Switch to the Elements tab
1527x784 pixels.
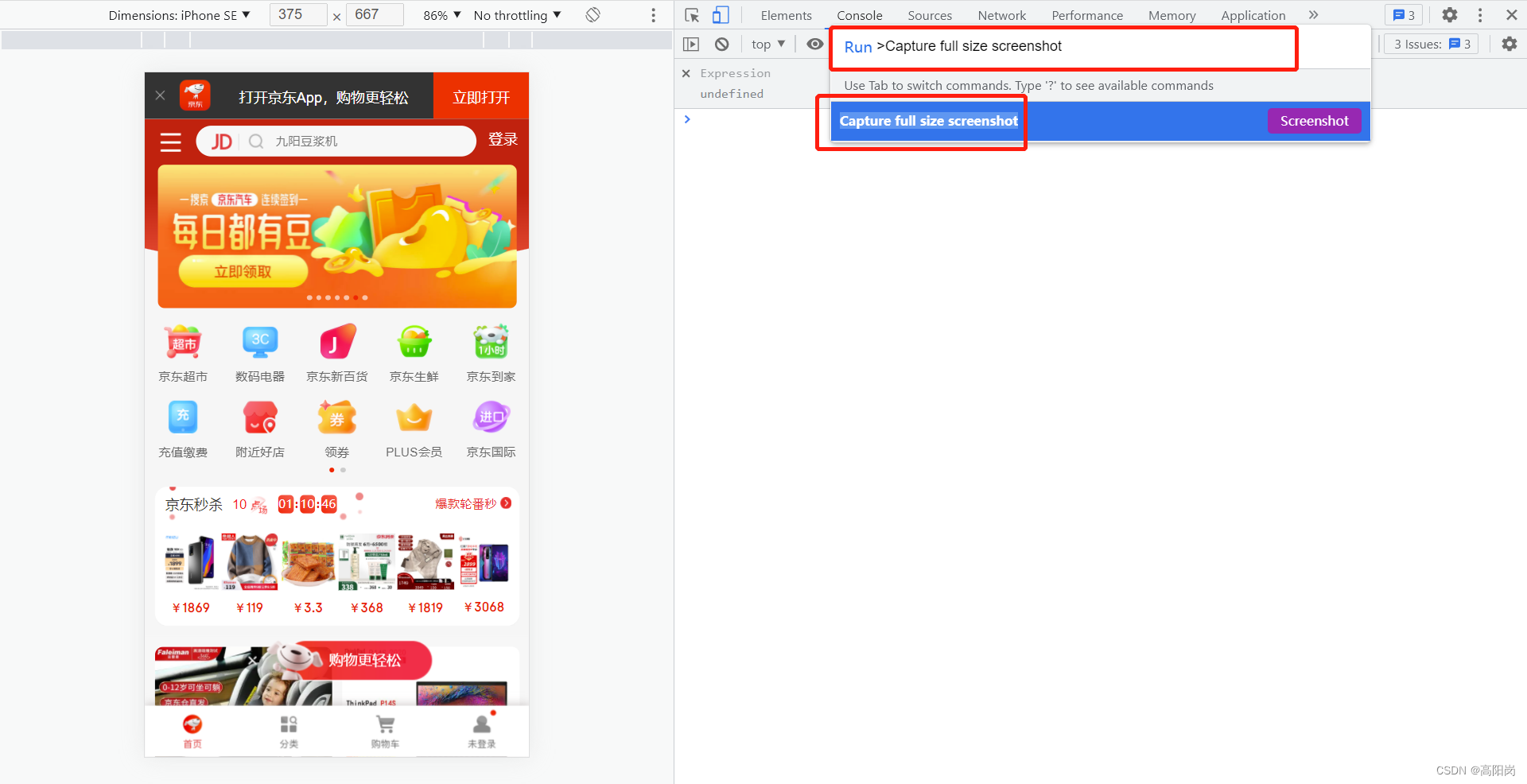coord(786,15)
